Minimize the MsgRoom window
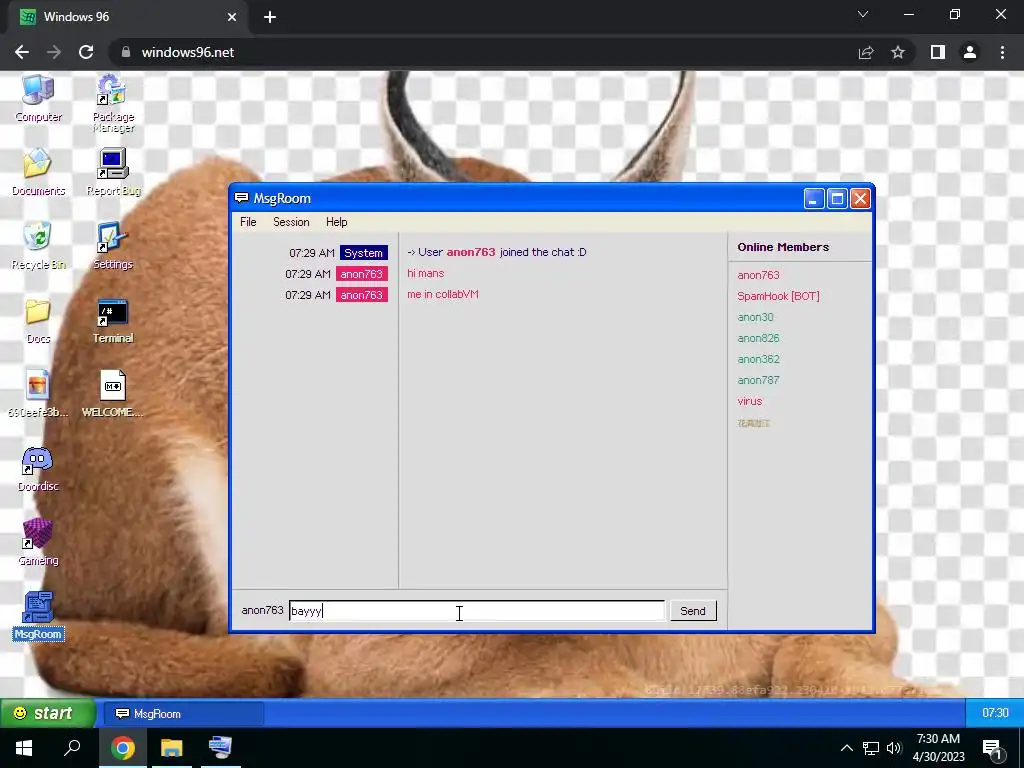 tap(814, 199)
